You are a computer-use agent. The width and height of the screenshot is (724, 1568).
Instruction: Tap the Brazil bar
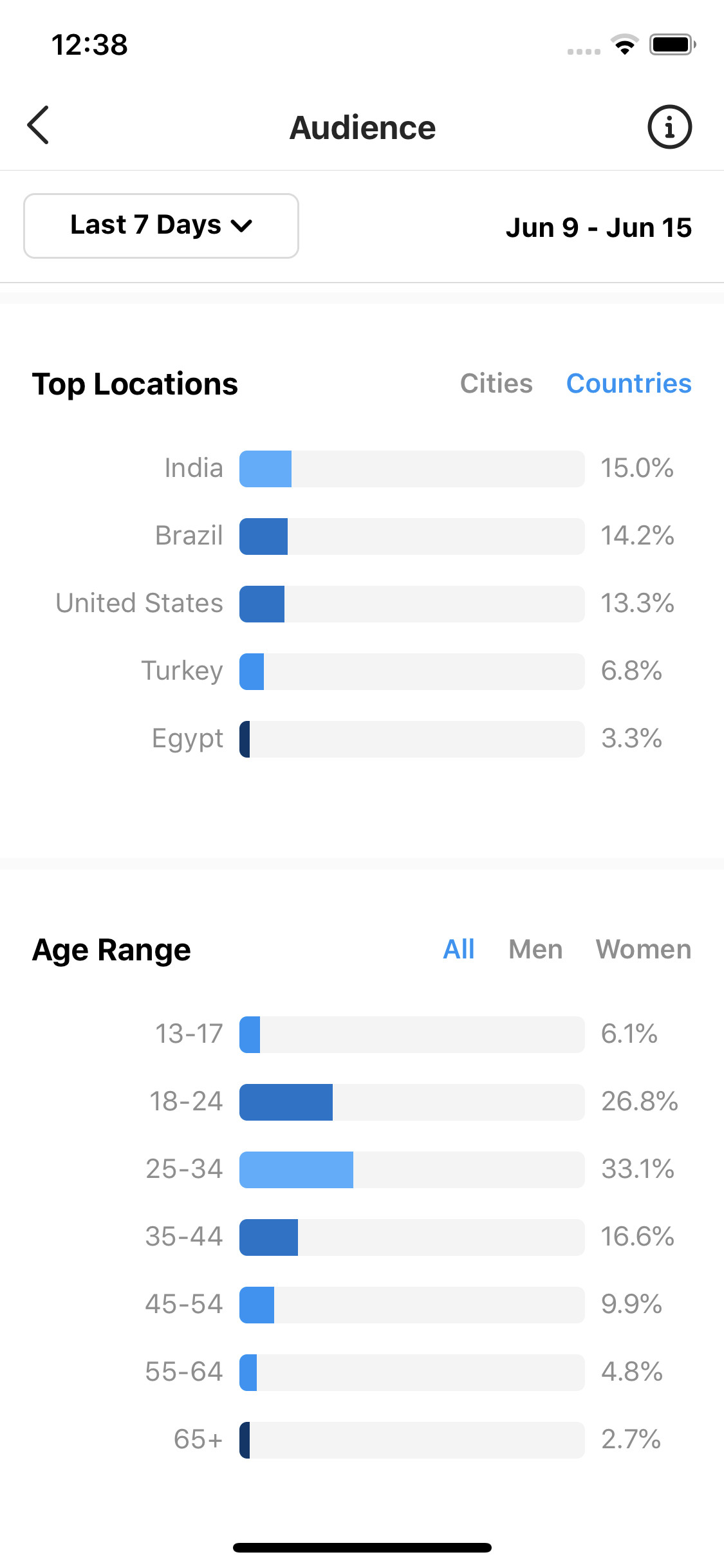(412, 536)
